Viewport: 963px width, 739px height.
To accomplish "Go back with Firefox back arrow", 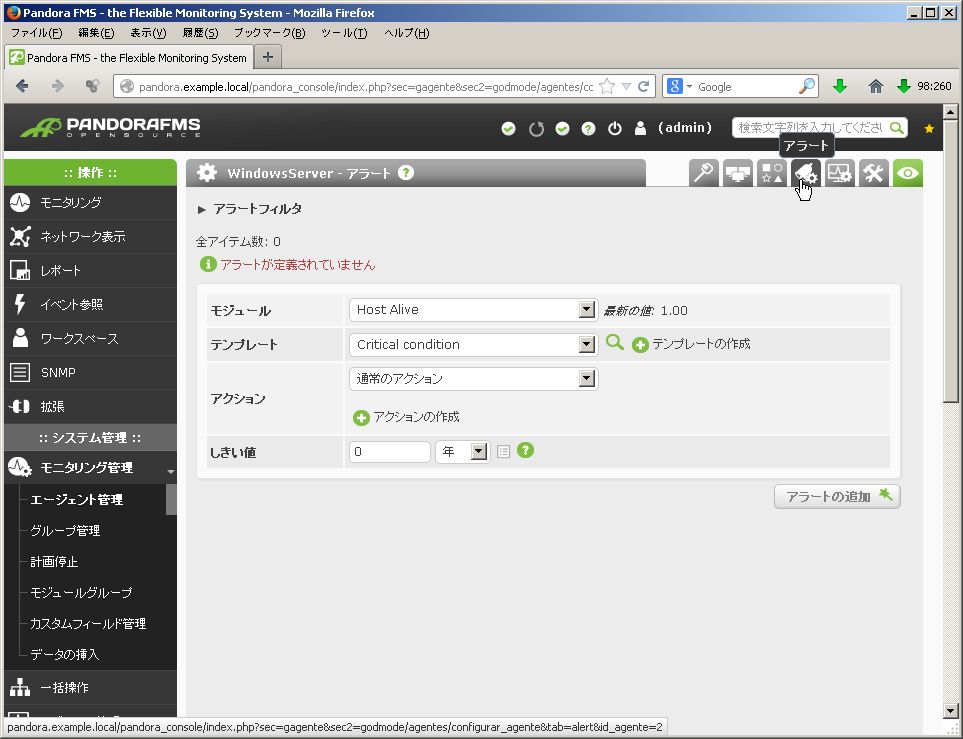I will point(22,86).
